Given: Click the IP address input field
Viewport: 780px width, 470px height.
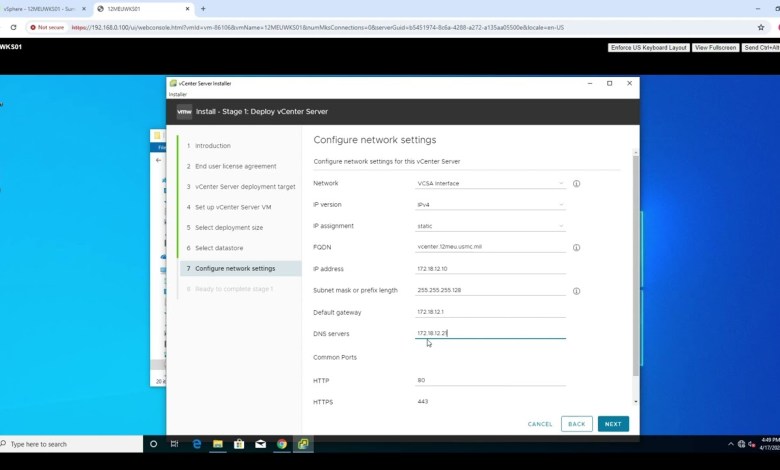Looking at the screenshot, I should pos(490,269).
